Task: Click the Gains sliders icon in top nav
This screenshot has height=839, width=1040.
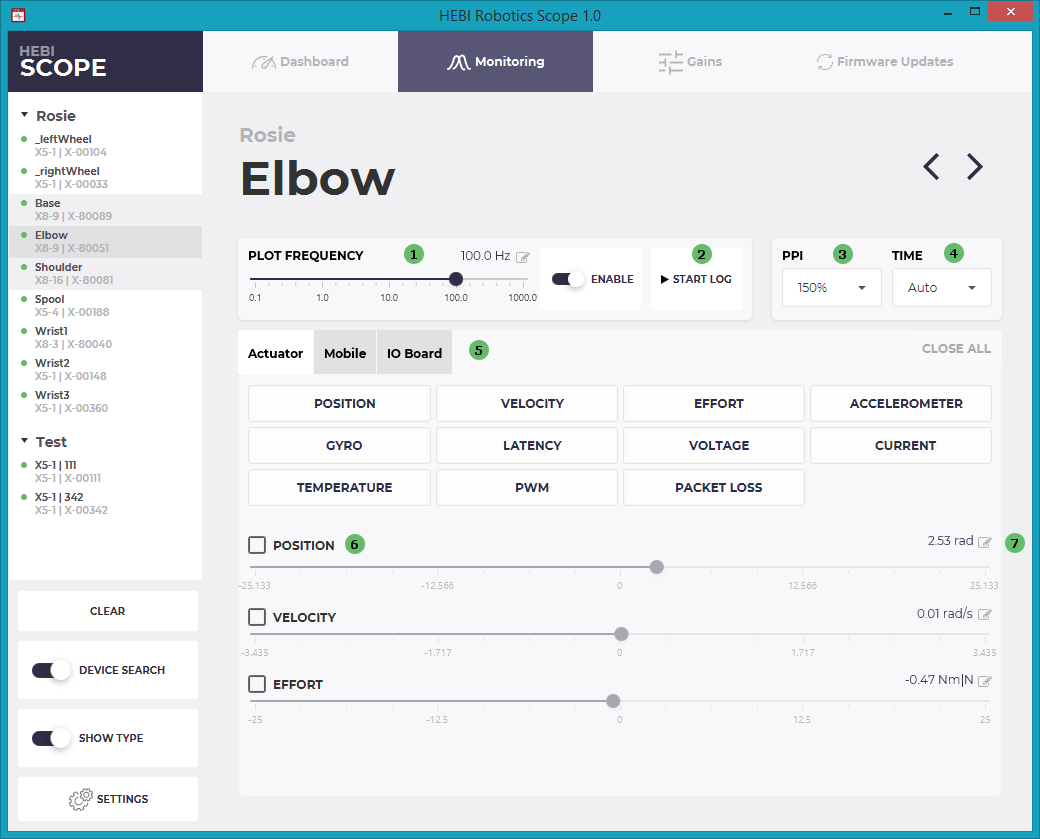Action: [670, 61]
